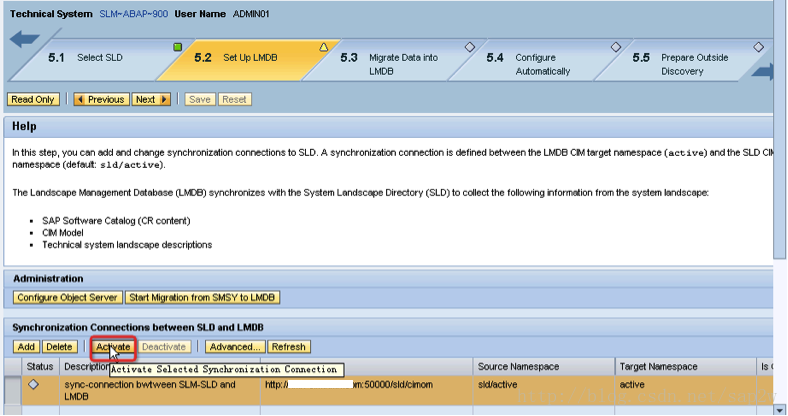Click the Previous button
The height and width of the screenshot is (416, 788).
102,99
